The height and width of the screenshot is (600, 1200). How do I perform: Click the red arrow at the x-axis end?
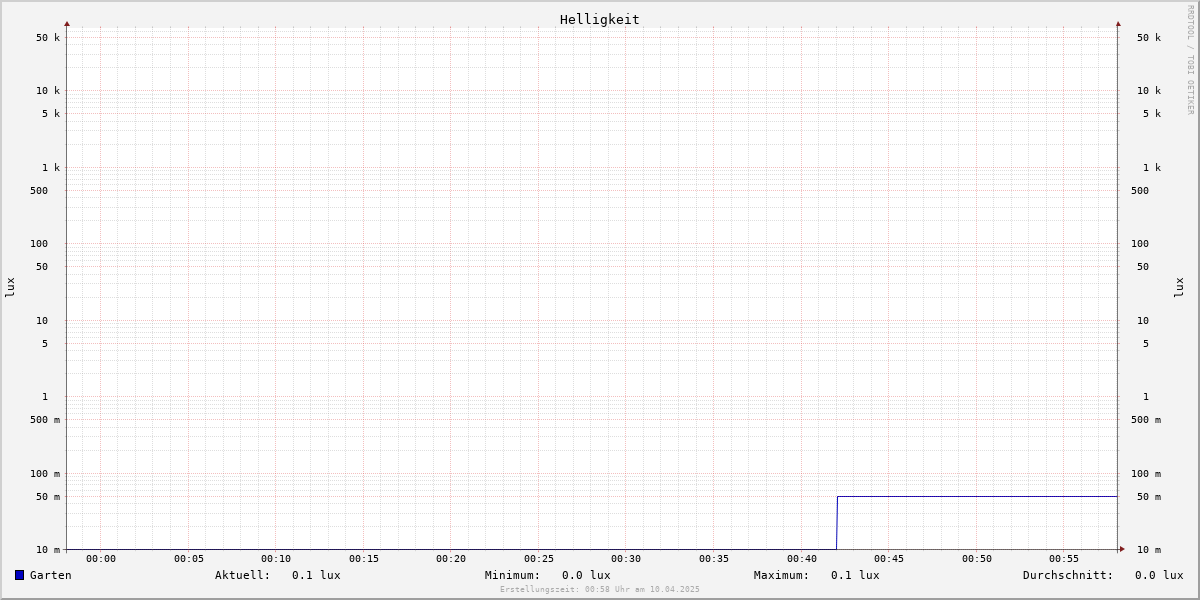point(1122,549)
